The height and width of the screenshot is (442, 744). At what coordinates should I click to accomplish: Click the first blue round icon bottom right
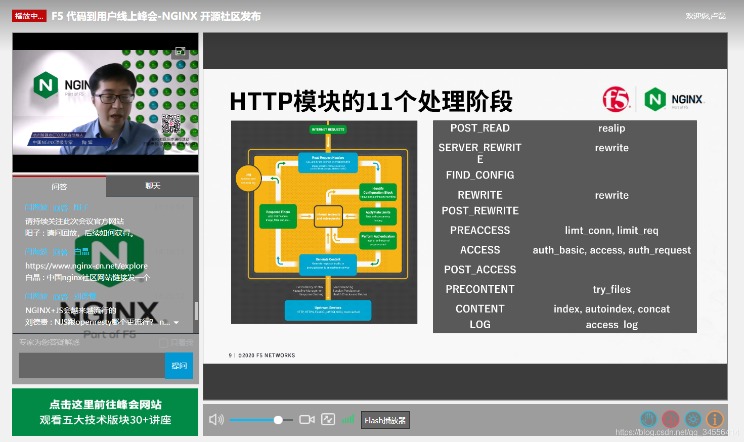click(649, 419)
